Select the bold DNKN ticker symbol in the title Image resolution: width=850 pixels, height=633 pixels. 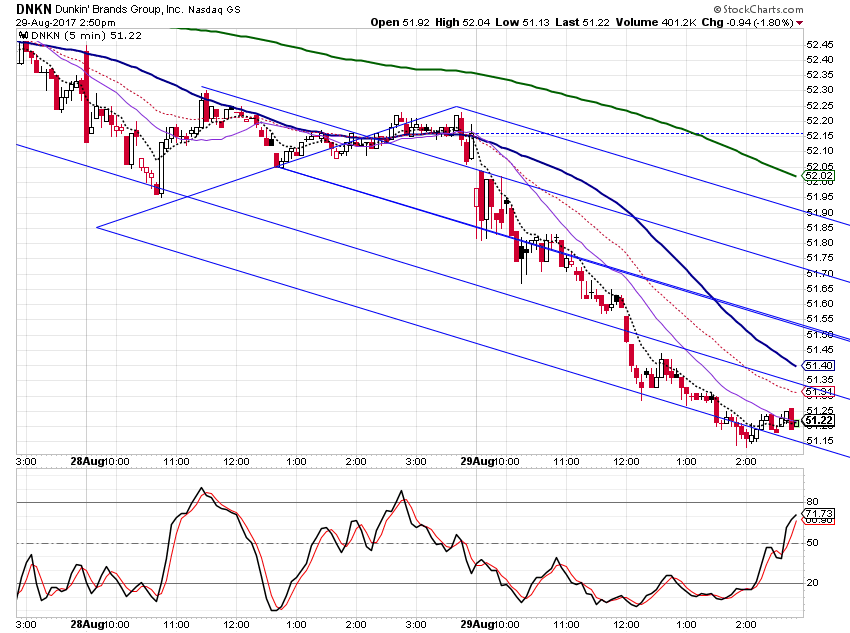pyautogui.click(x=33, y=9)
